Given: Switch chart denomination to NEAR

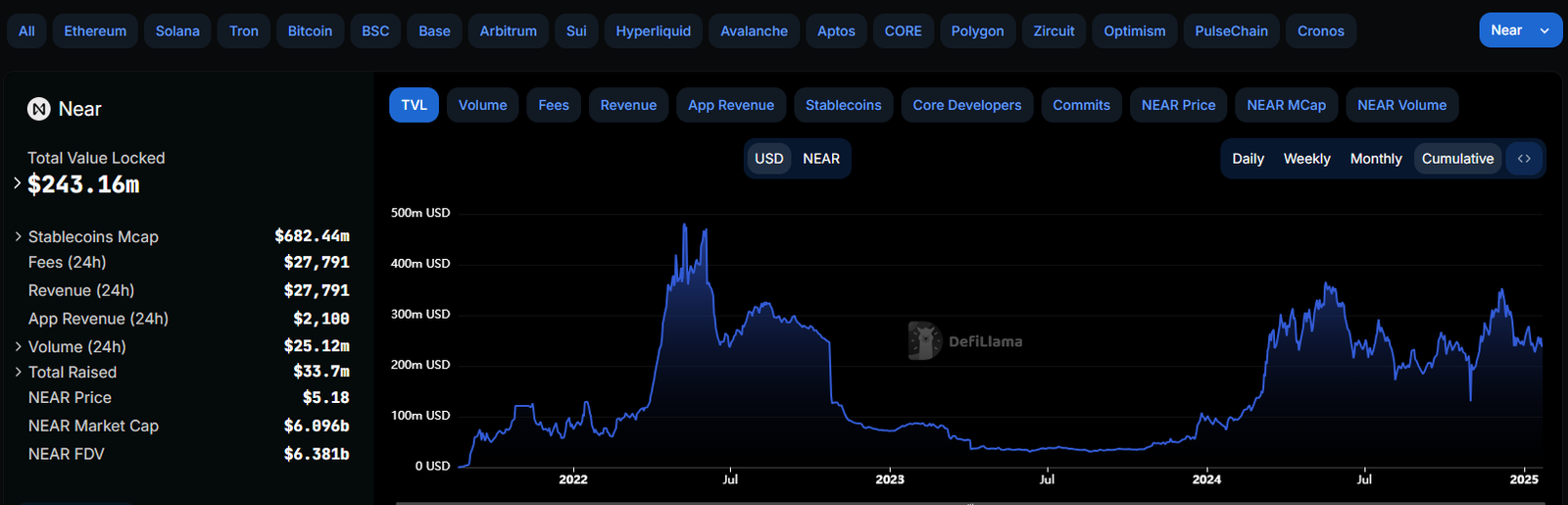Looking at the screenshot, I should coord(821,159).
